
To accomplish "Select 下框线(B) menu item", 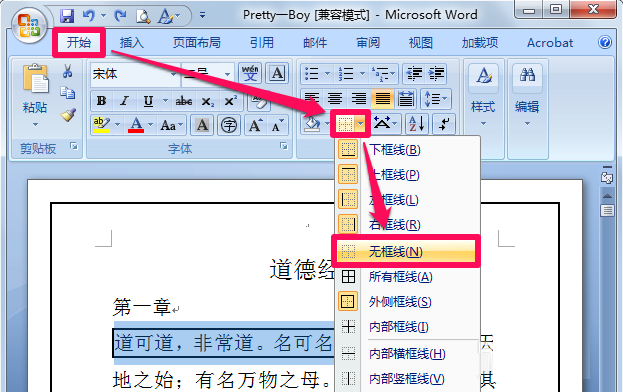I will (406, 150).
